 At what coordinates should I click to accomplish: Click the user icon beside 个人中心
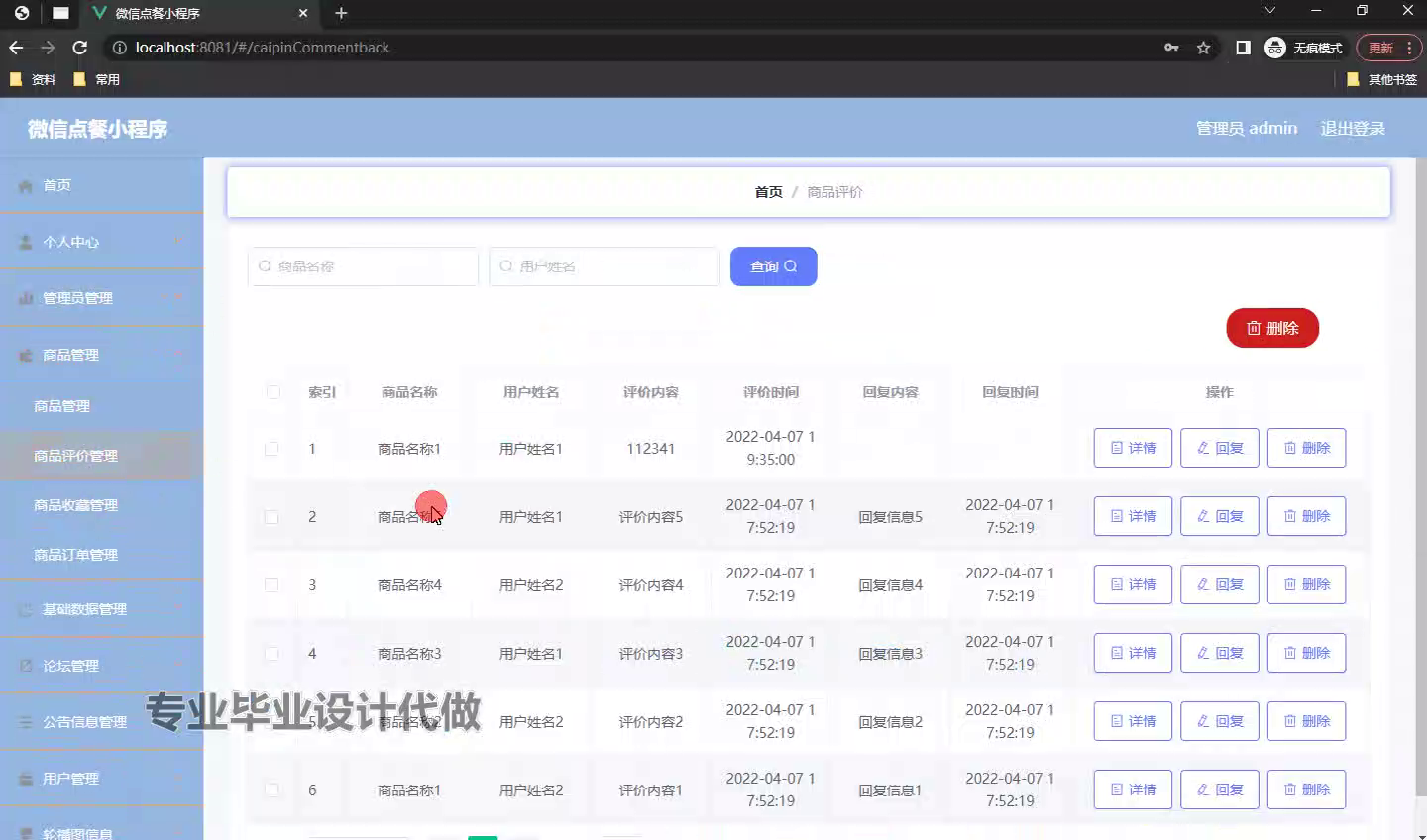click(x=26, y=243)
